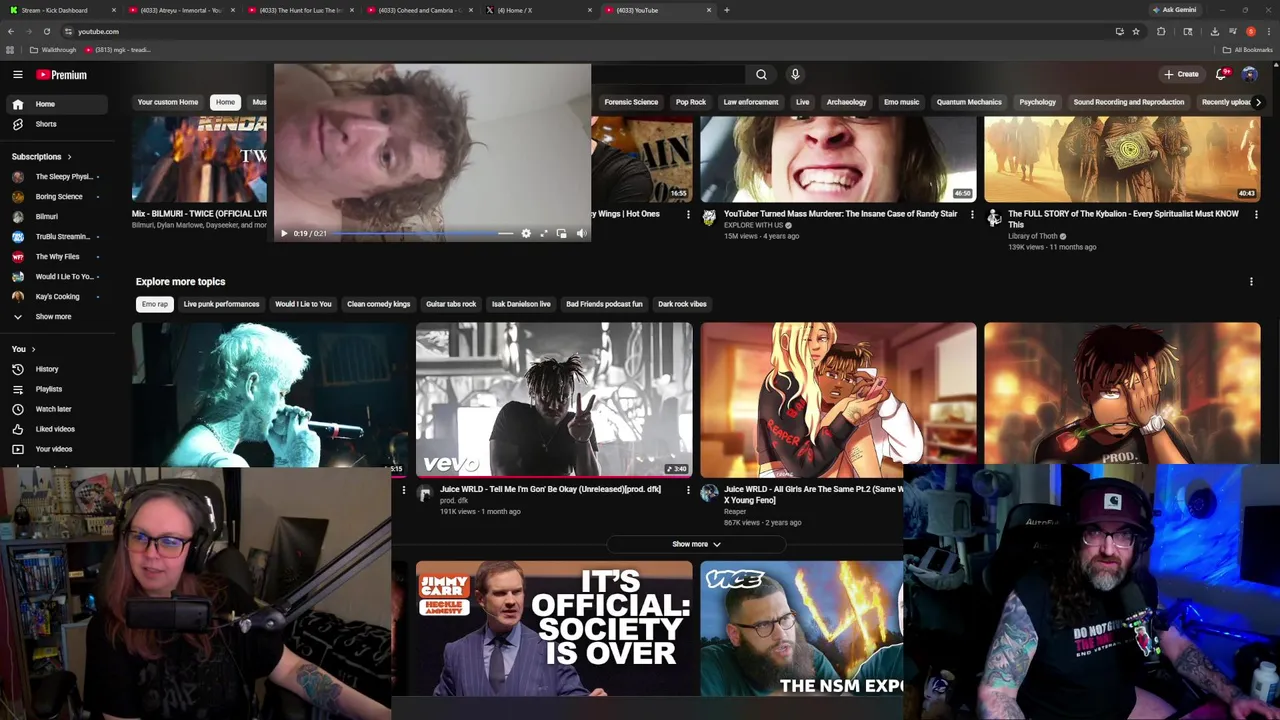
Task: Open Playlists in the sidebar
Action: (x=58, y=389)
